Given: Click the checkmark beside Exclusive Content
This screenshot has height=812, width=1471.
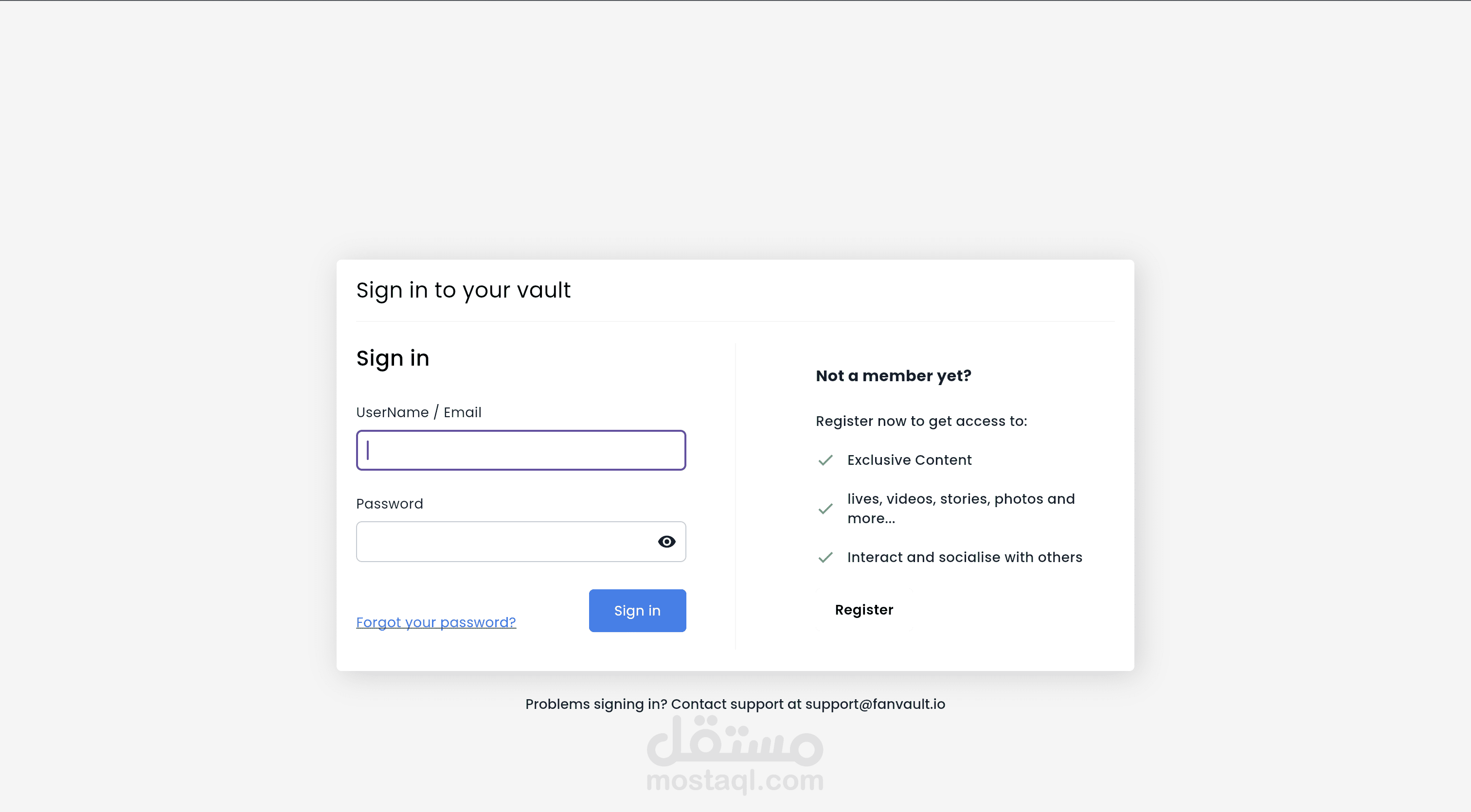Looking at the screenshot, I should click(x=825, y=460).
